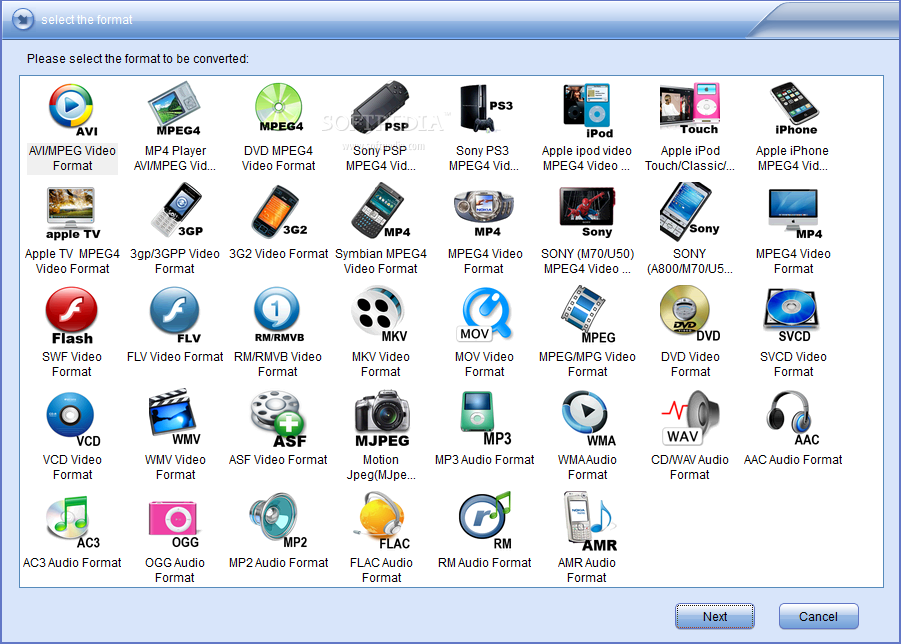This screenshot has width=901, height=644.
Task: Select the AVI/MPEG Video Format icon
Action: (x=72, y=110)
